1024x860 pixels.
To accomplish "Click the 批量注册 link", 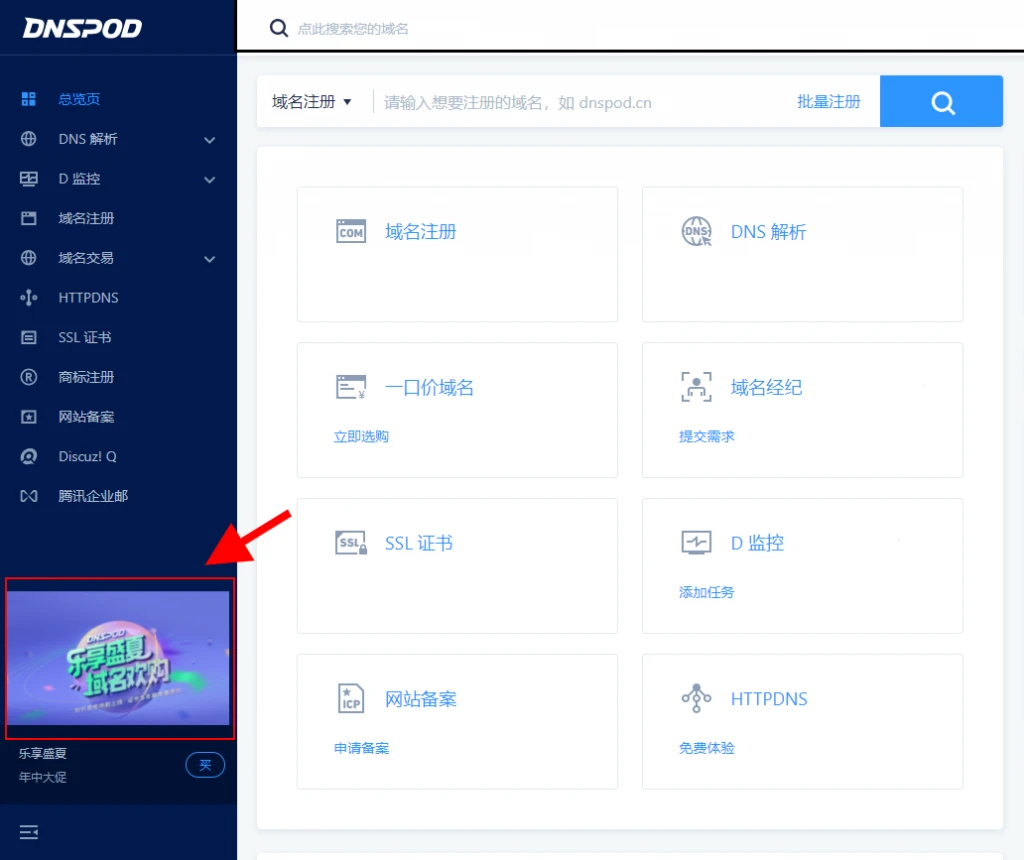I will pos(828,102).
